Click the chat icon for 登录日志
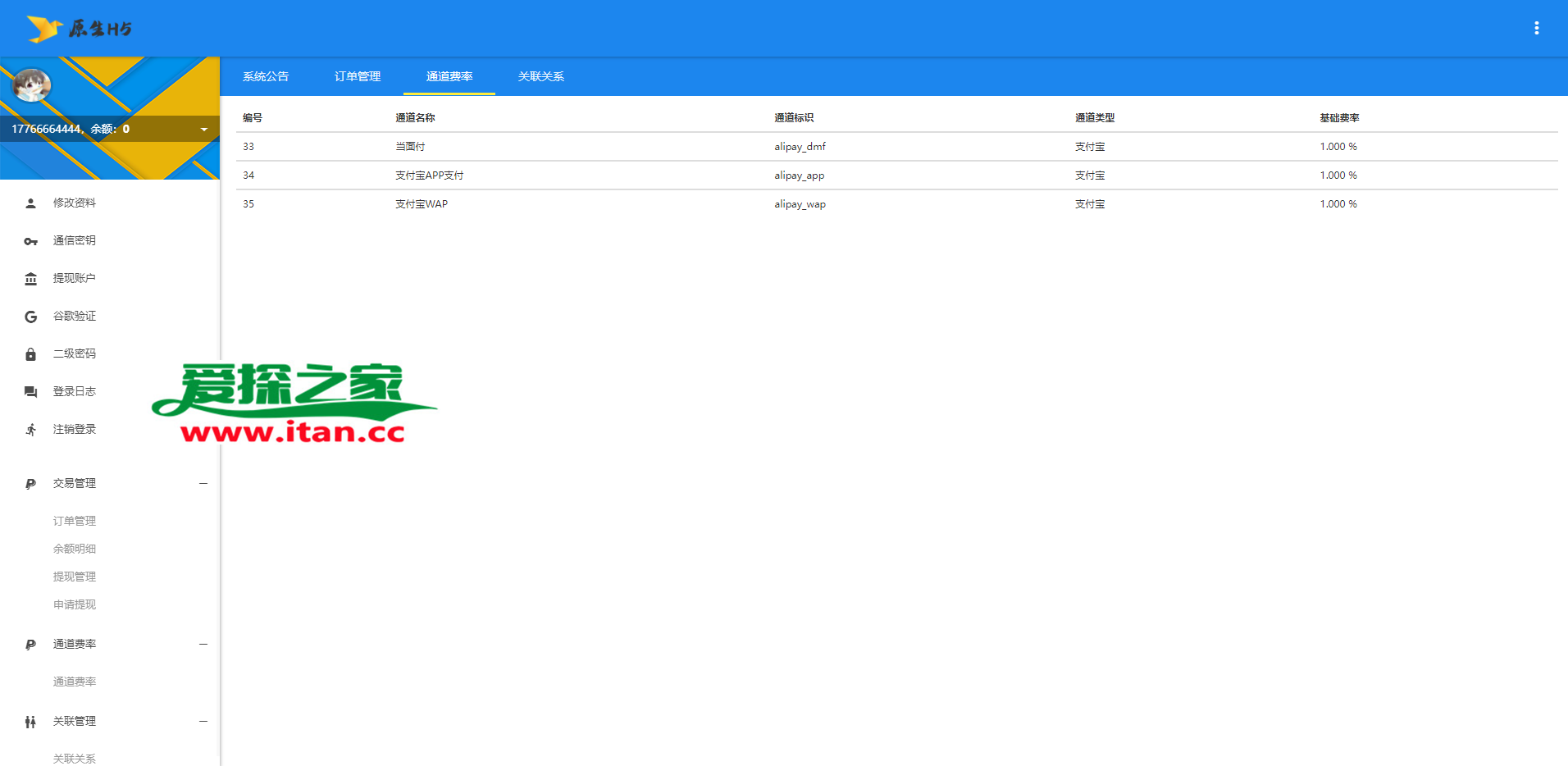1568x766 pixels. click(30, 392)
